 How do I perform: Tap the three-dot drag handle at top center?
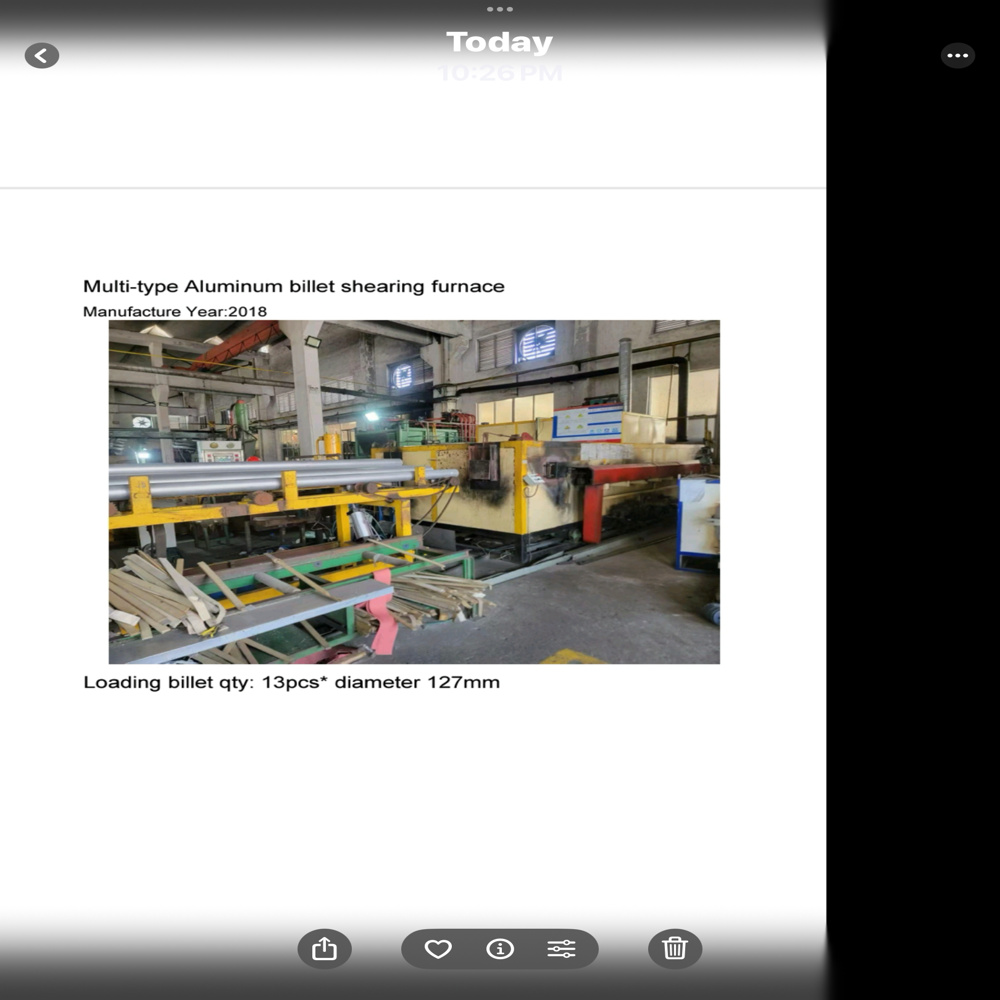[x=500, y=10]
